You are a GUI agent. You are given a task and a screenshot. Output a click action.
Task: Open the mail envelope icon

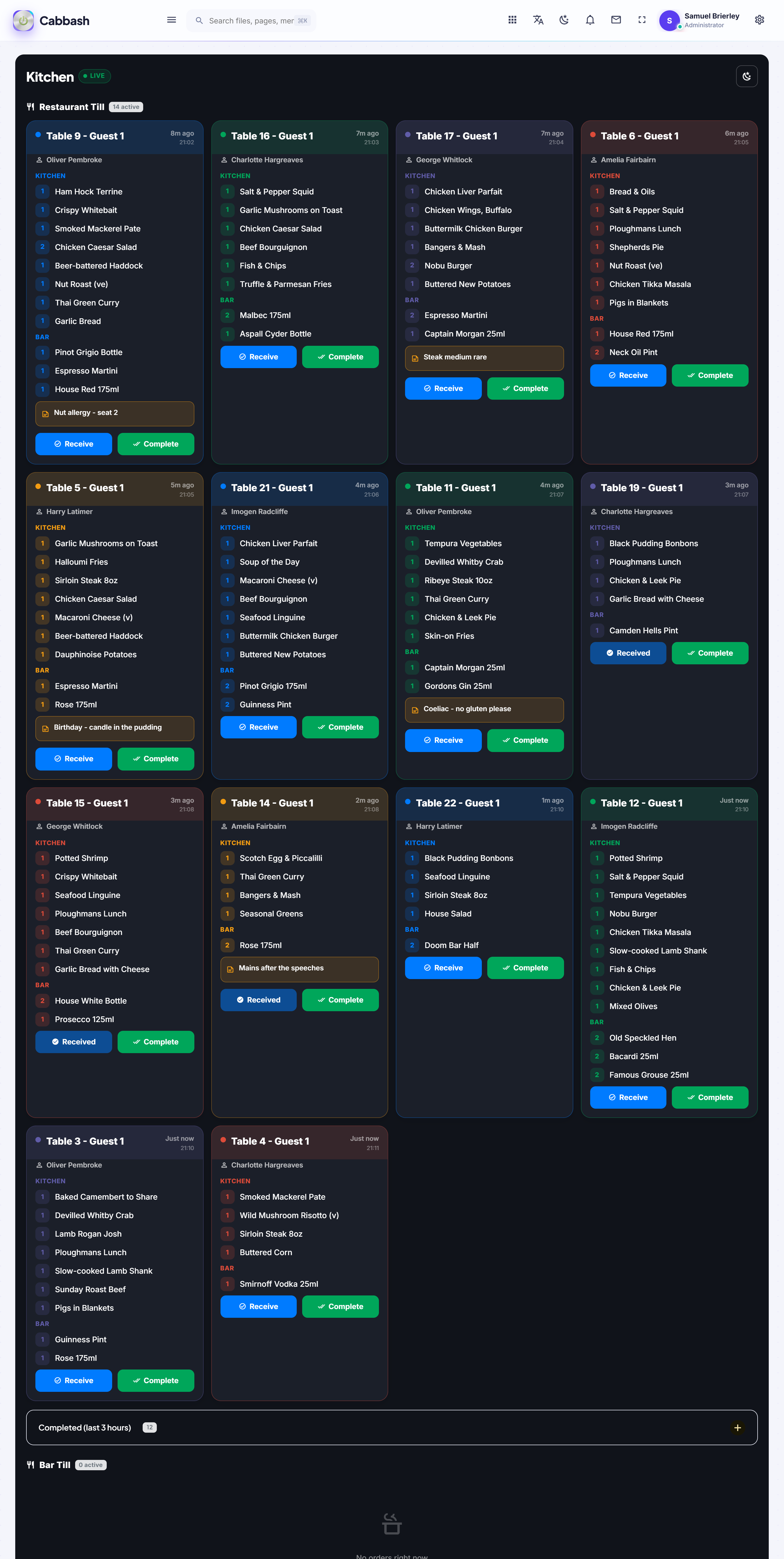click(x=616, y=20)
